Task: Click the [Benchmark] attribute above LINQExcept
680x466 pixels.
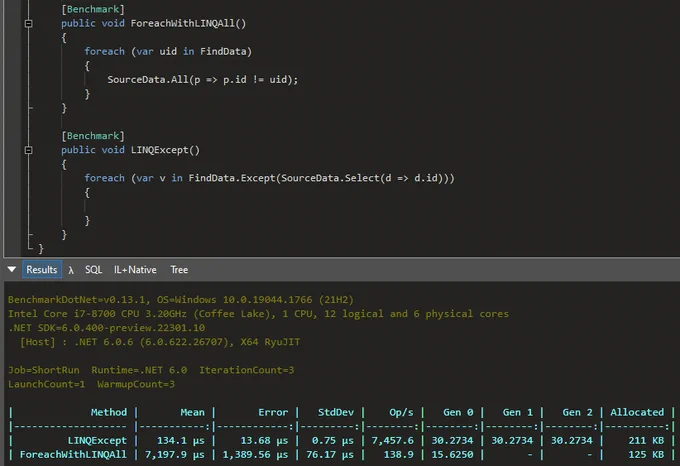Action: (93, 136)
